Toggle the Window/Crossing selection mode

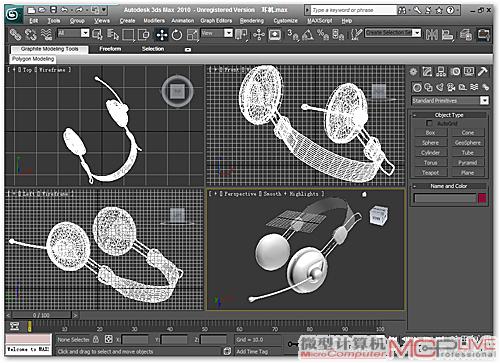tap(144, 34)
